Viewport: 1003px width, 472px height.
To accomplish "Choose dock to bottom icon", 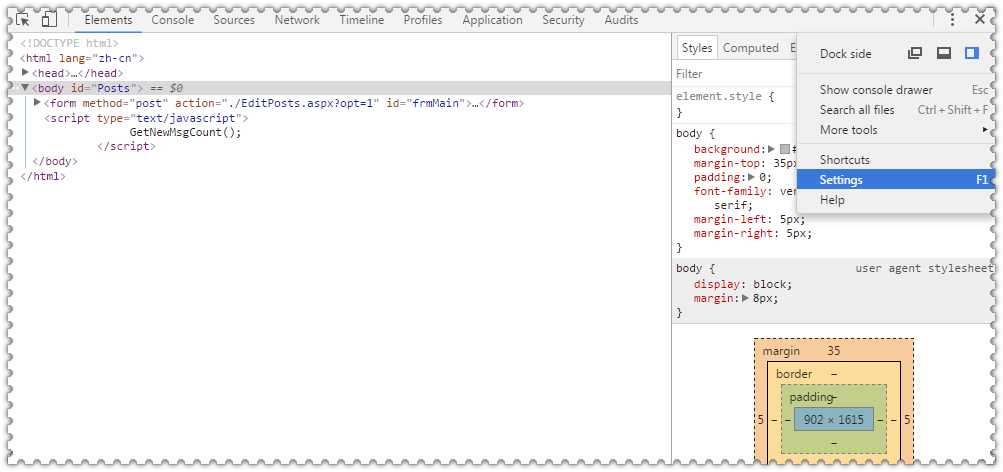I will click(x=944, y=53).
